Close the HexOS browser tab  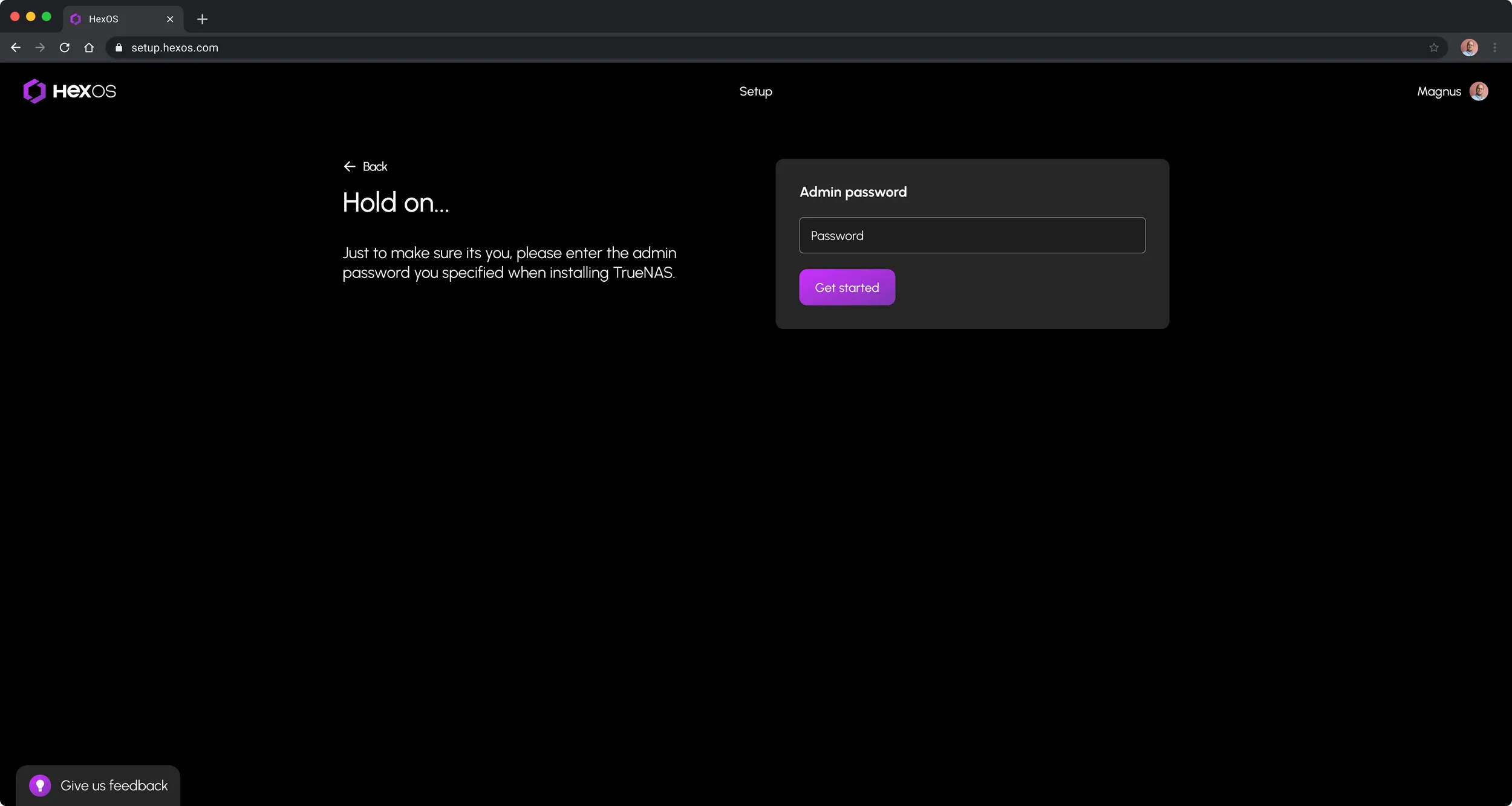pos(170,19)
